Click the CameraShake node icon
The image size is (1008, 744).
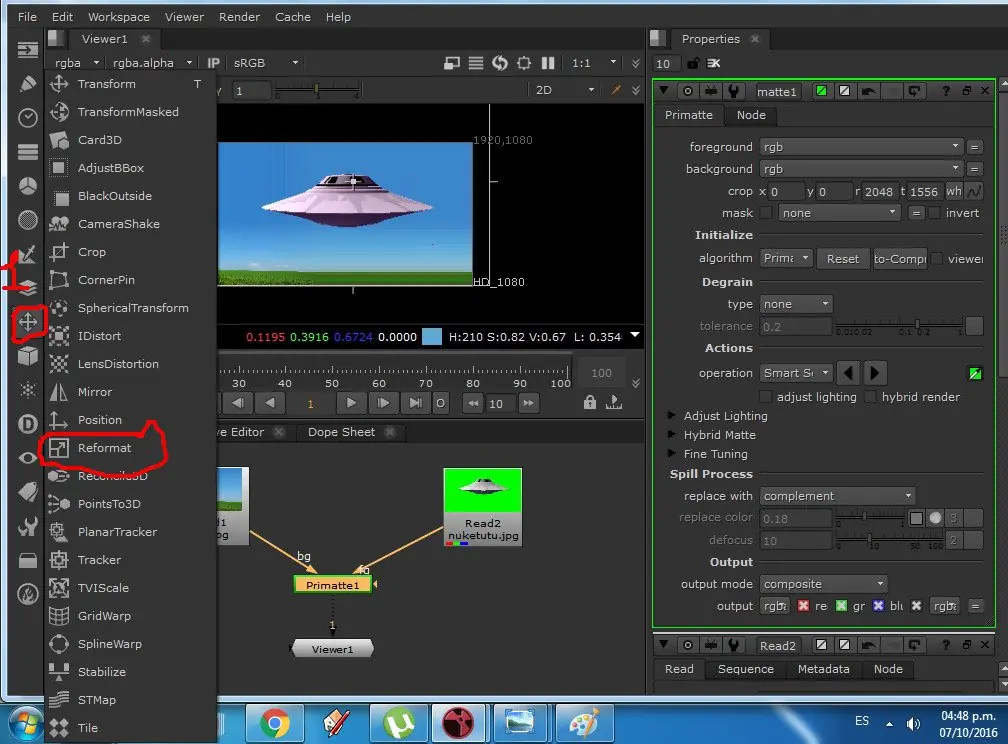click(x=59, y=224)
